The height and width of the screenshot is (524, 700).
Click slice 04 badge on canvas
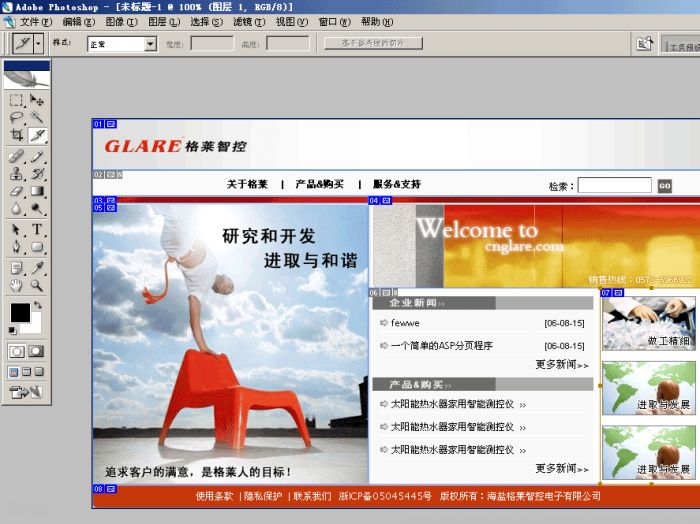coord(380,201)
